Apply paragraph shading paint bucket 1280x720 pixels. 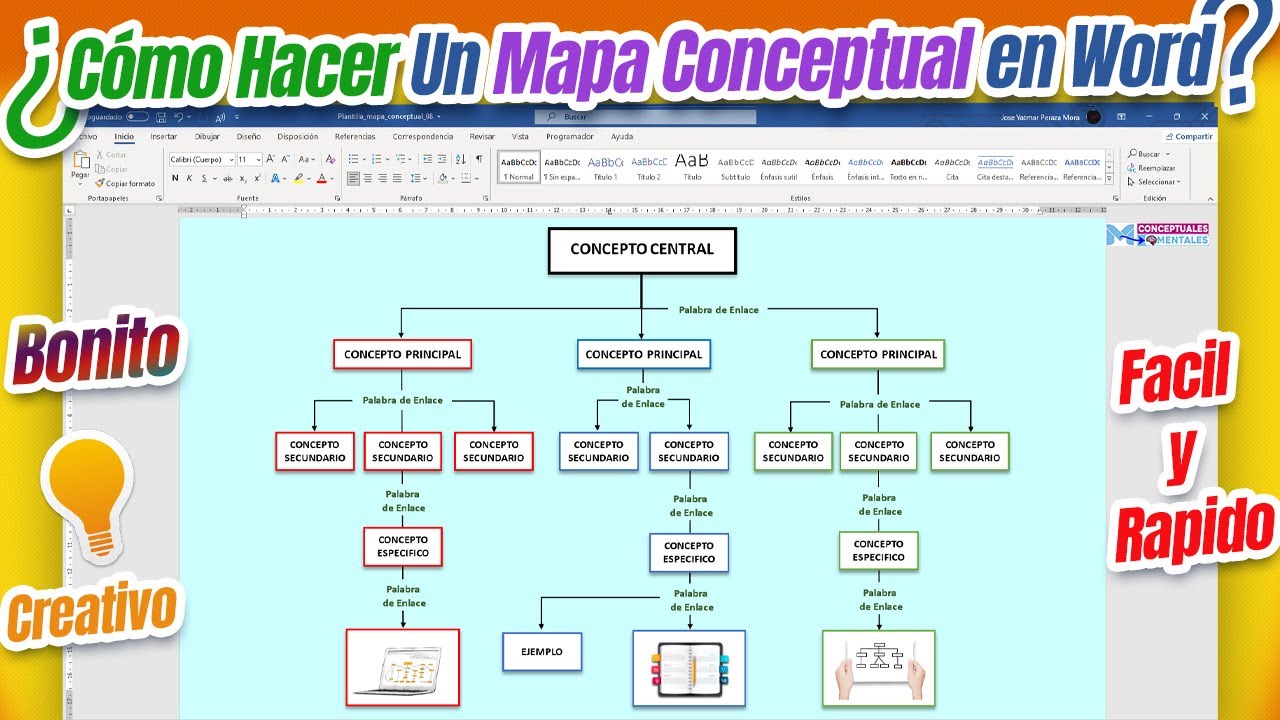coord(443,178)
